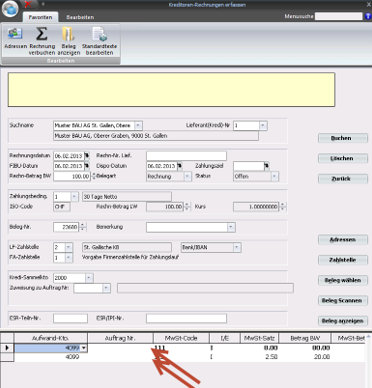Open the Belegart dropdown
Screen dimensions: 372x388
coord(188,176)
